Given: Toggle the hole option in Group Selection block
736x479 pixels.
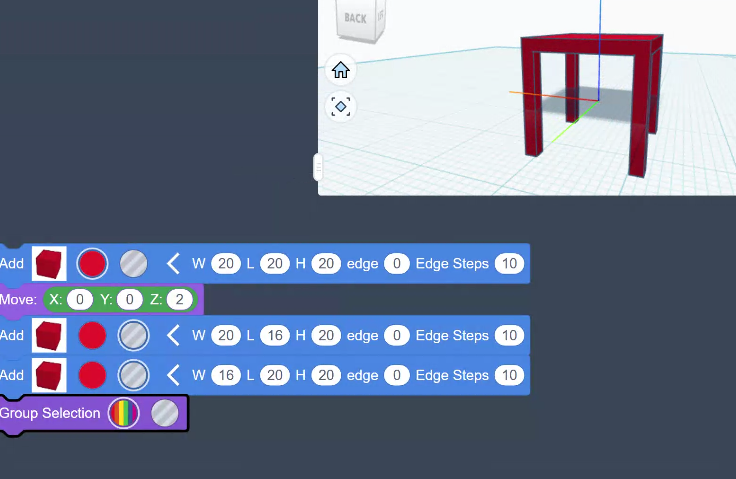Looking at the screenshot, I should (x=165, y=413).
